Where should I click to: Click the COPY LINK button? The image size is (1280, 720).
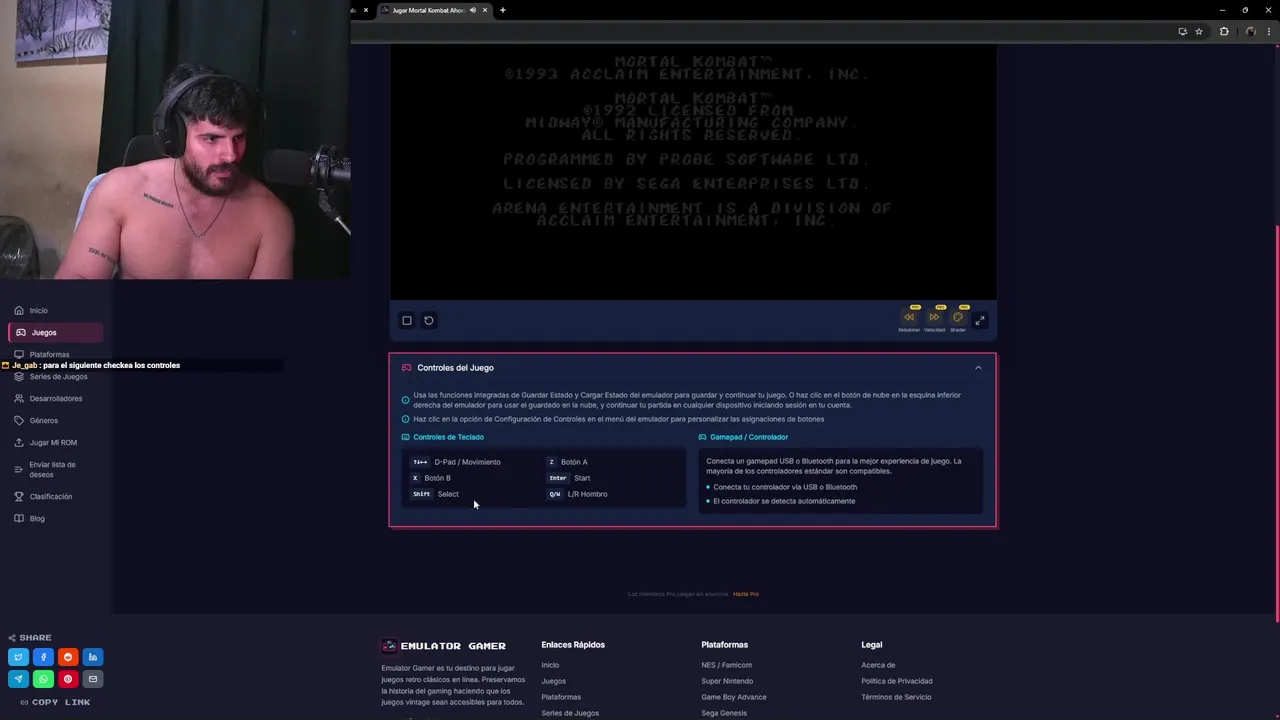tap(55, 702)
